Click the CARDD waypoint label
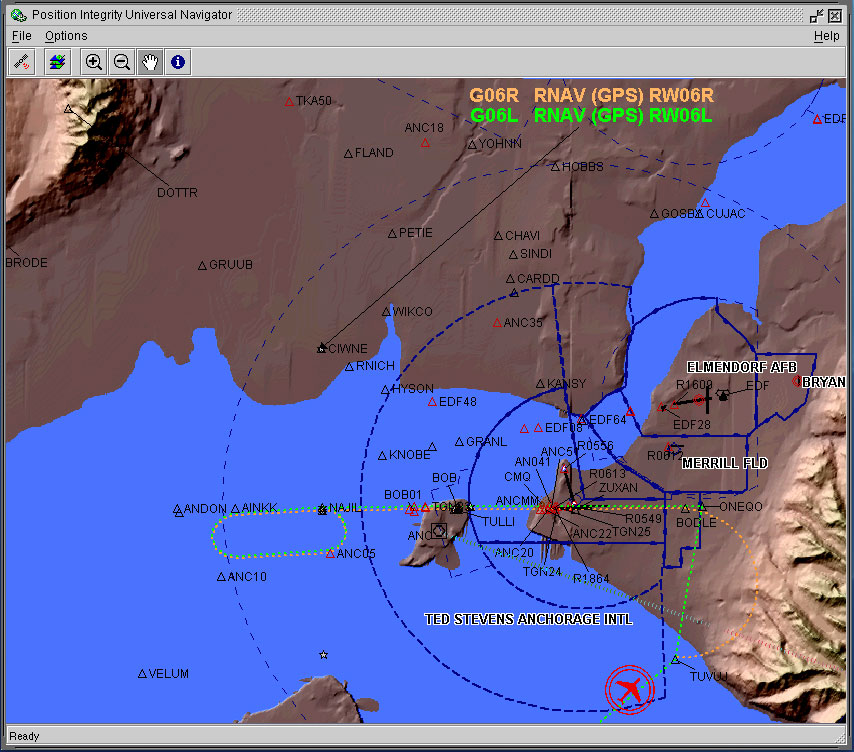 coord(538,279)
